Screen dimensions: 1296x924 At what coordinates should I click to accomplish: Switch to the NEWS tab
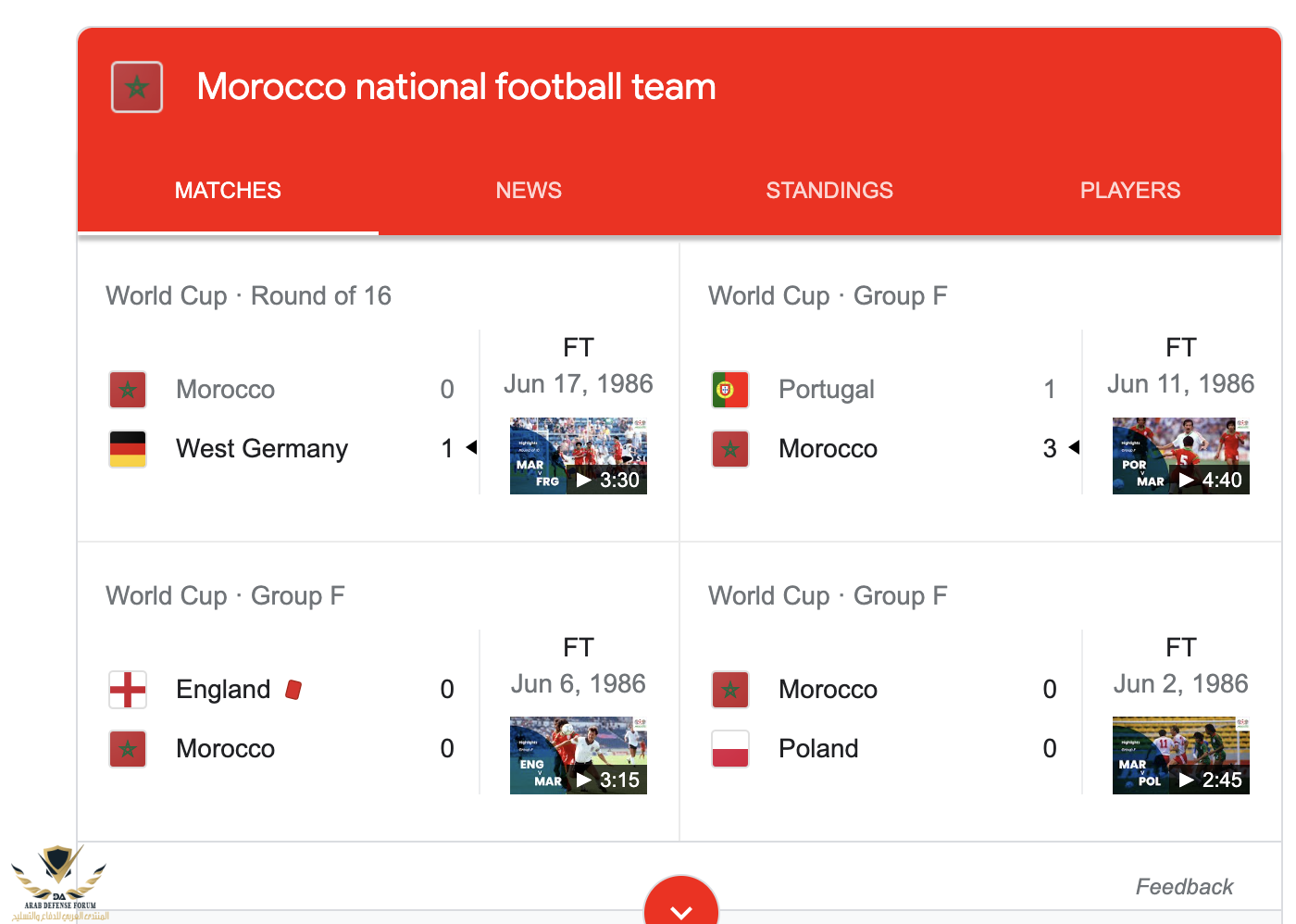coord(529,191)
